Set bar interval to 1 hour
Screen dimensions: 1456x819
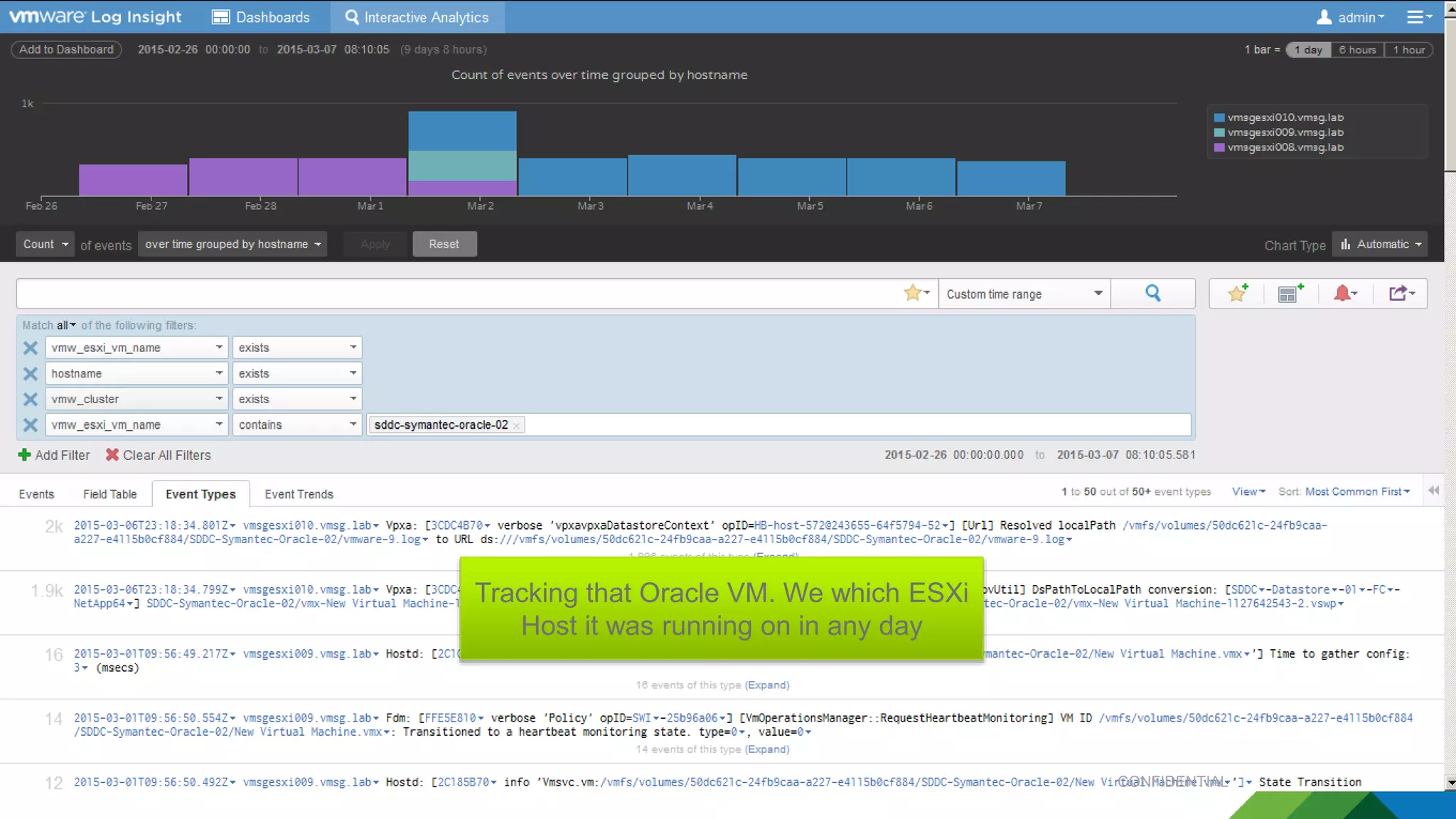click(x=1408, y=50)
